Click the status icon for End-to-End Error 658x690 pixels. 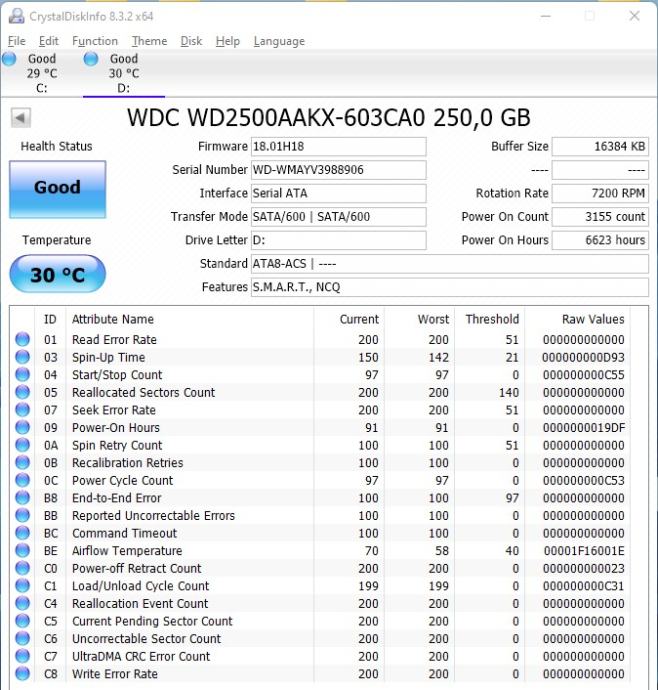[x=22, y=498]
